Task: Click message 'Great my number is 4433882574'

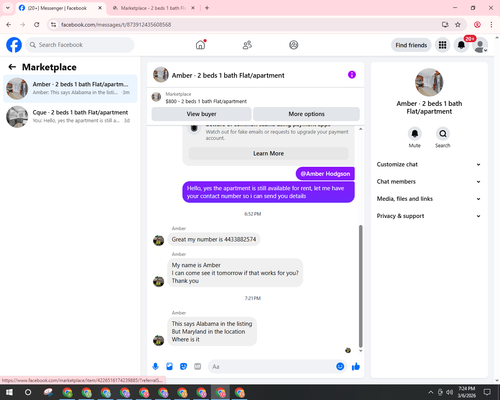Action: 214,239
